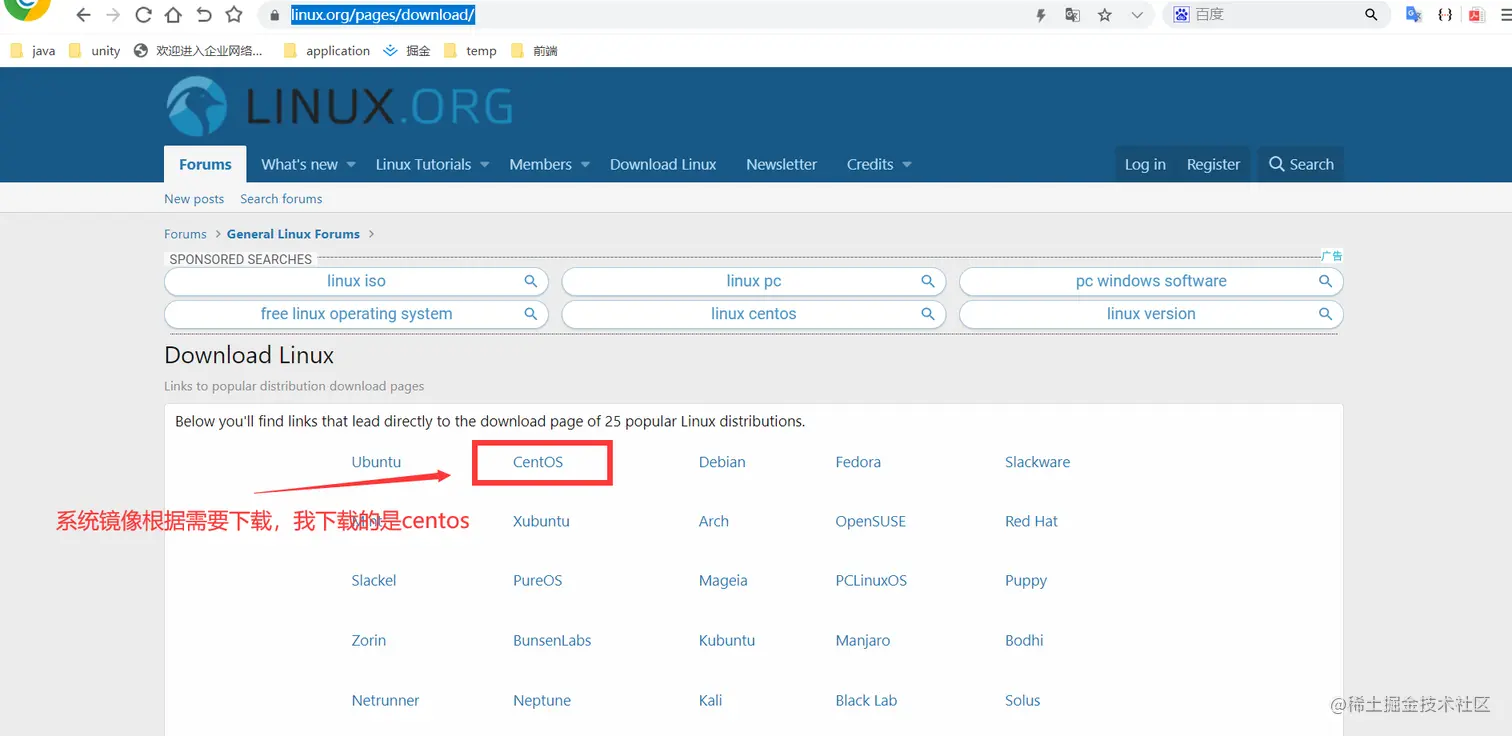The image size is (1512, 736).
Task: Click the linux centos sponsored search
Action: pos(754,314)
